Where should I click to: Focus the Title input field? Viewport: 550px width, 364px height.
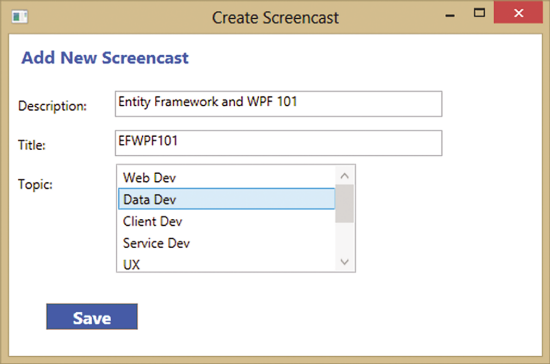[279, 143]
